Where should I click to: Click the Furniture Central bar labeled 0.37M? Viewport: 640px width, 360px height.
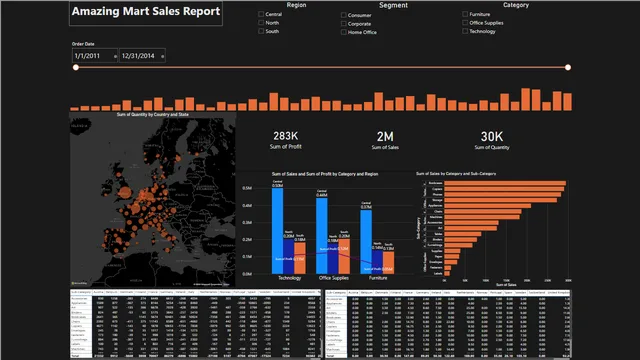pos(366,242)
